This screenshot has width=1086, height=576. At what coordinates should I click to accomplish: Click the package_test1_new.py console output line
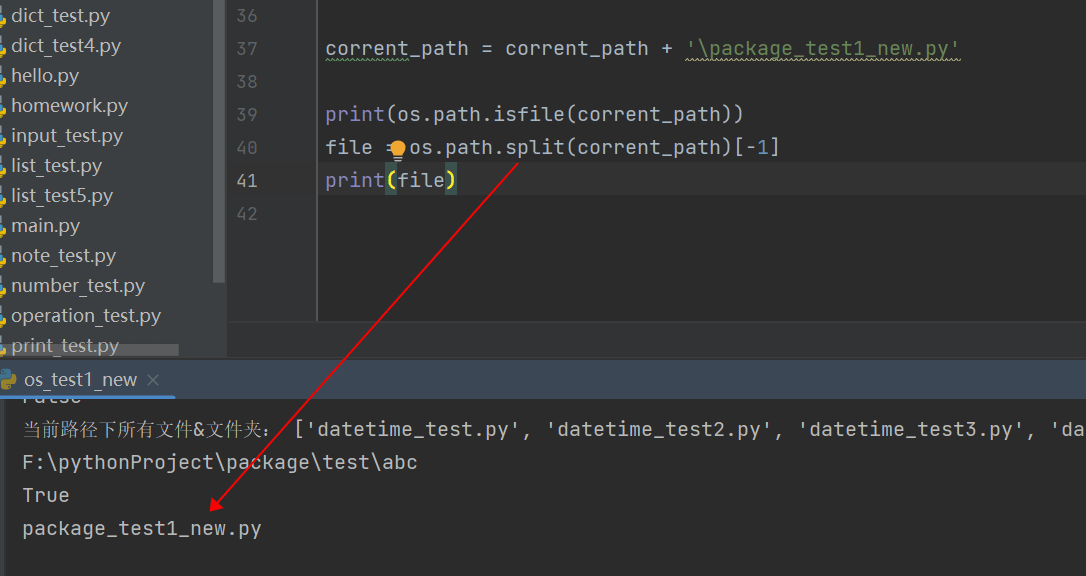point(142,529)
